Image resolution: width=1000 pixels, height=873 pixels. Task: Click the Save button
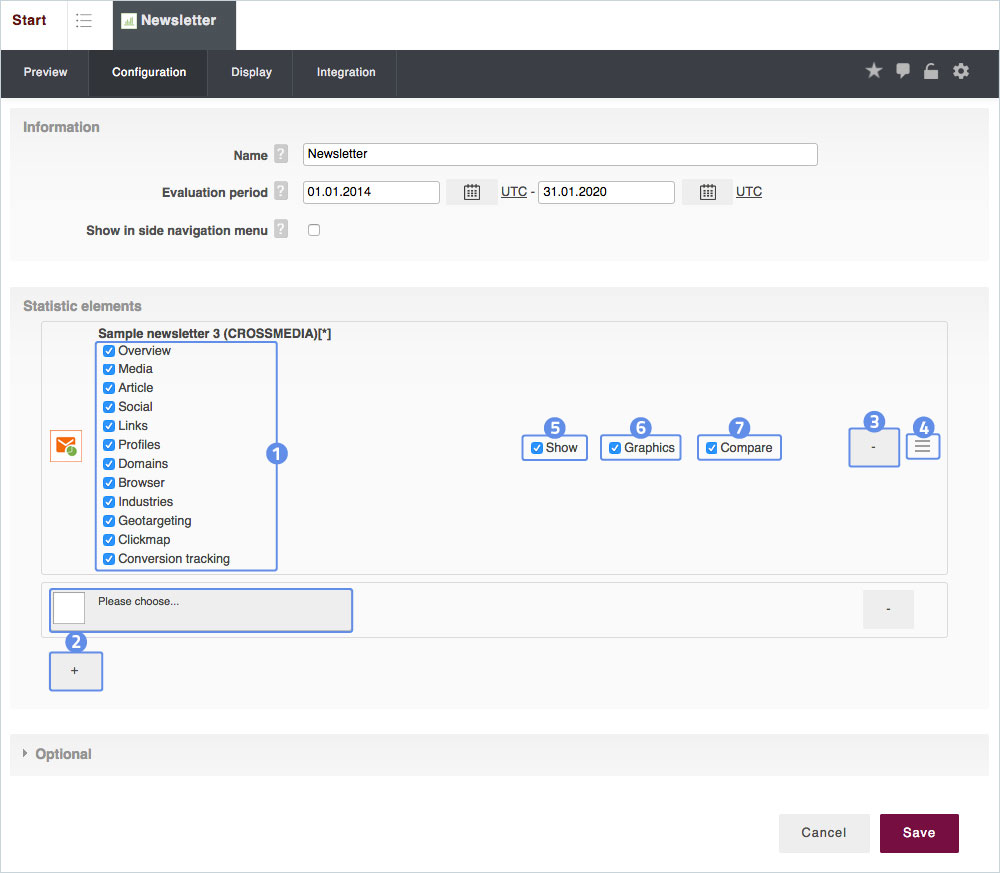918,833
